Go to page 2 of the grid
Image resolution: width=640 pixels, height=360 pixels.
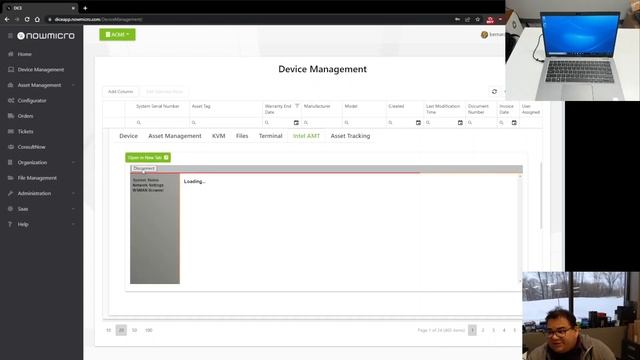pyautogui.click(x=483, y=330)
